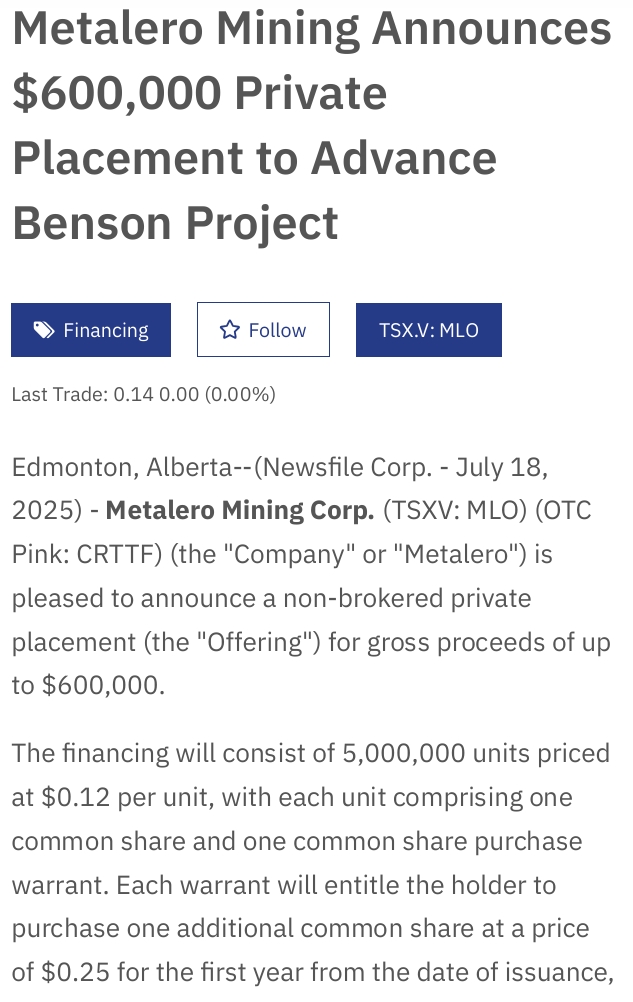633x1002 pixels.
Task: Open the TSX.V: MLO ticker button
Action: pyautogui.click(x=429, y=330)
